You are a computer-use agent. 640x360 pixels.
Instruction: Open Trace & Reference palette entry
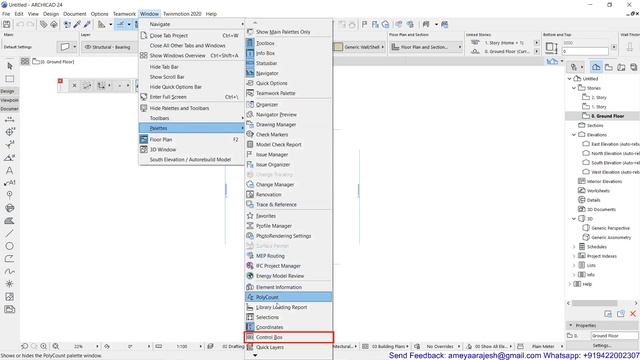(x=288, y=204)
